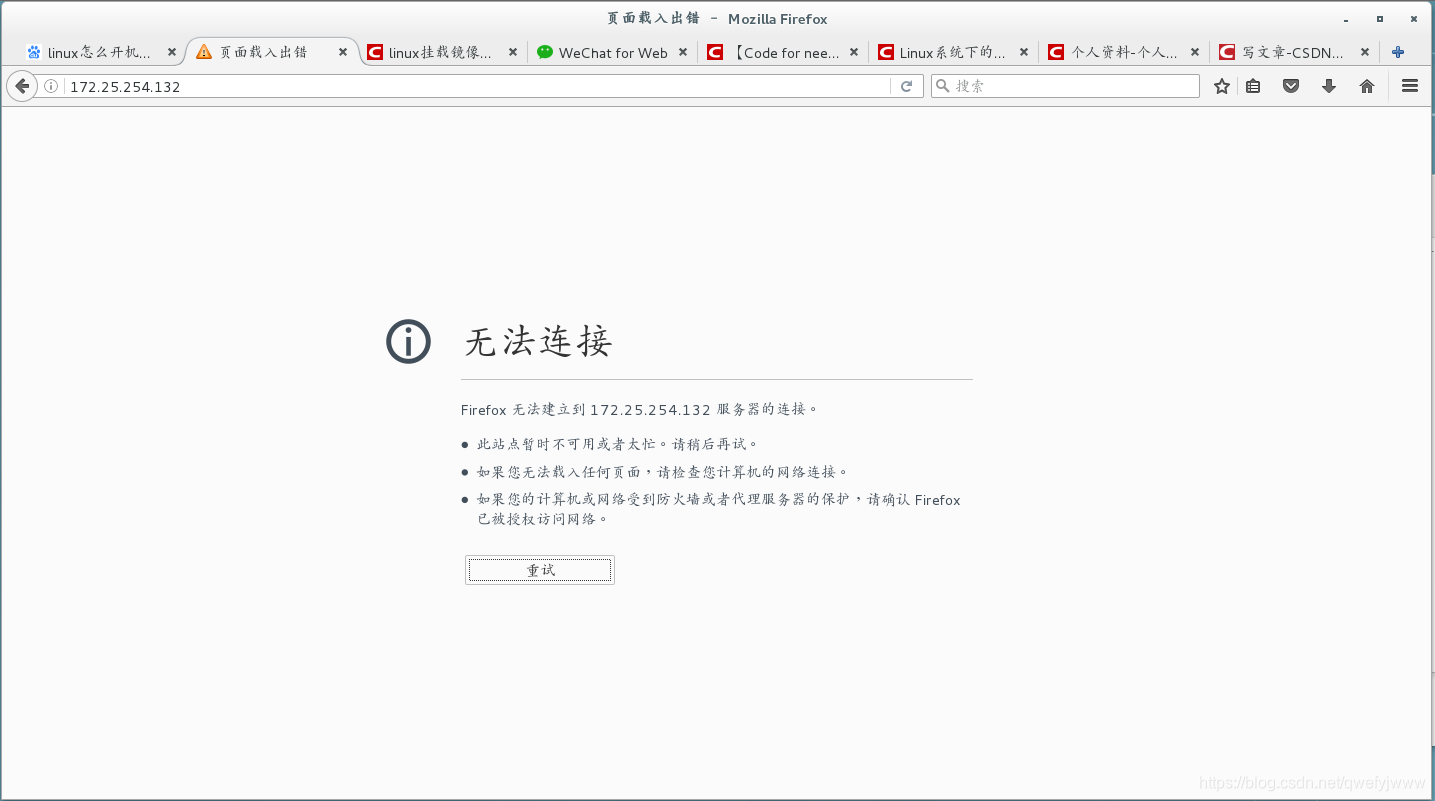This screenshot has width=1435, height=801.
Task: Bookmark this page with the star icon
Action: [1221, 87]
